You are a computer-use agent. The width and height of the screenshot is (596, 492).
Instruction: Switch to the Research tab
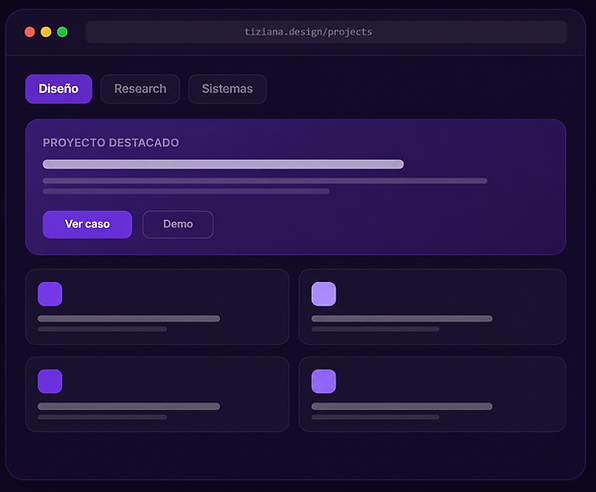coord(140,89)
